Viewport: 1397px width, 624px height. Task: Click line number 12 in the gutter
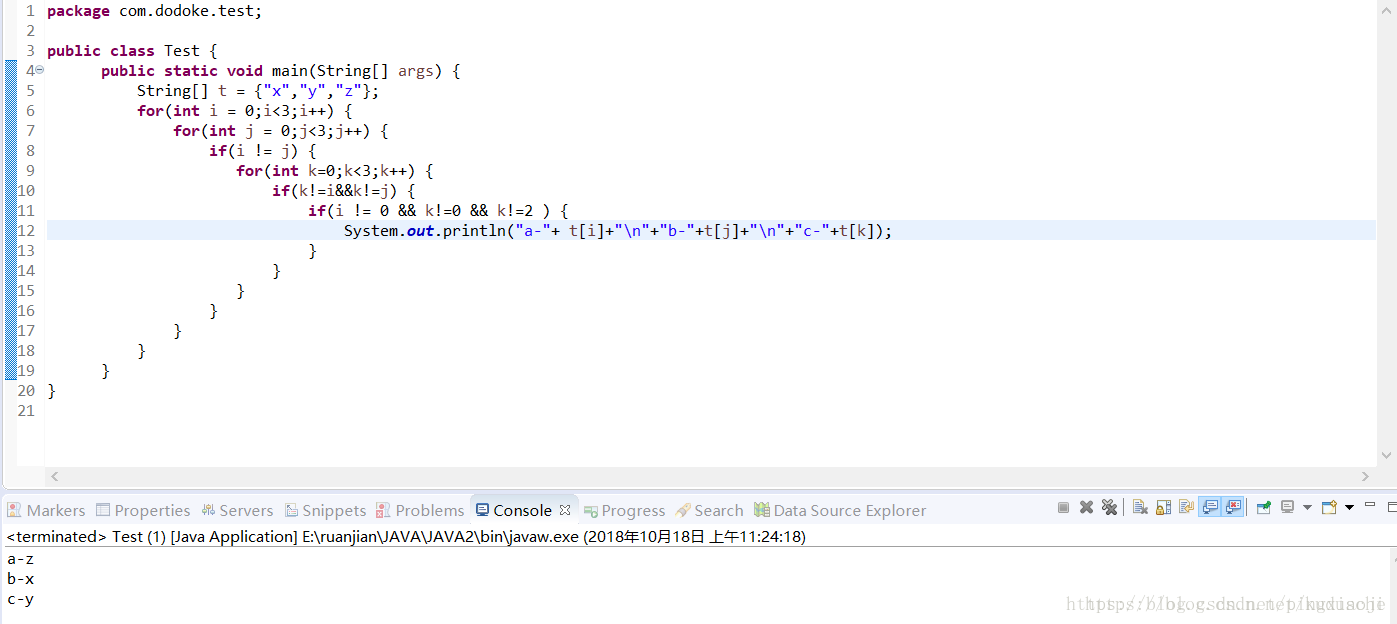[26, 231]
